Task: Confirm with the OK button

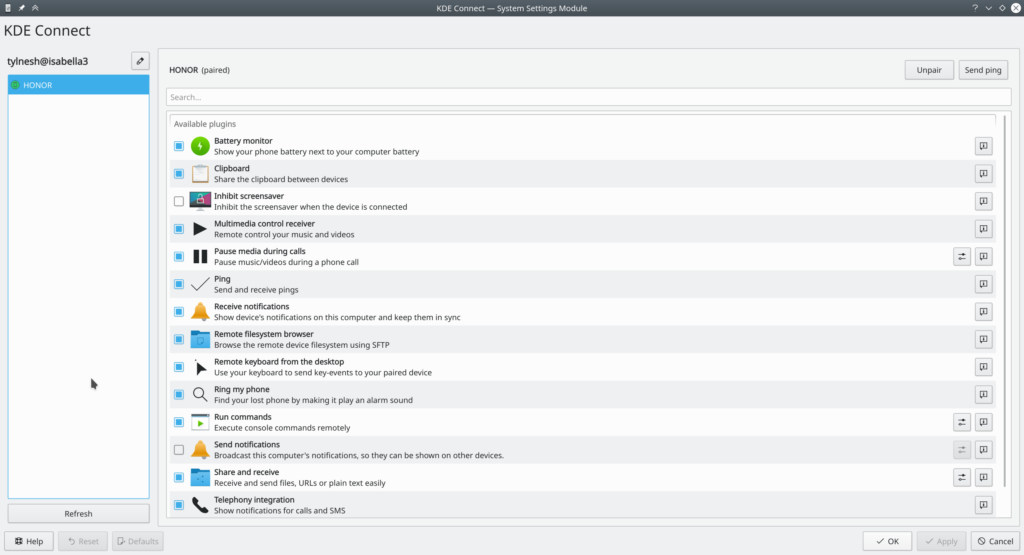Action: [x=887, y=541]
